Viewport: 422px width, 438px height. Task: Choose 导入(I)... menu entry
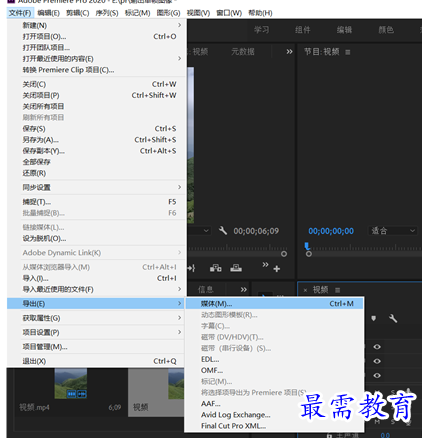tap(97, 278)
